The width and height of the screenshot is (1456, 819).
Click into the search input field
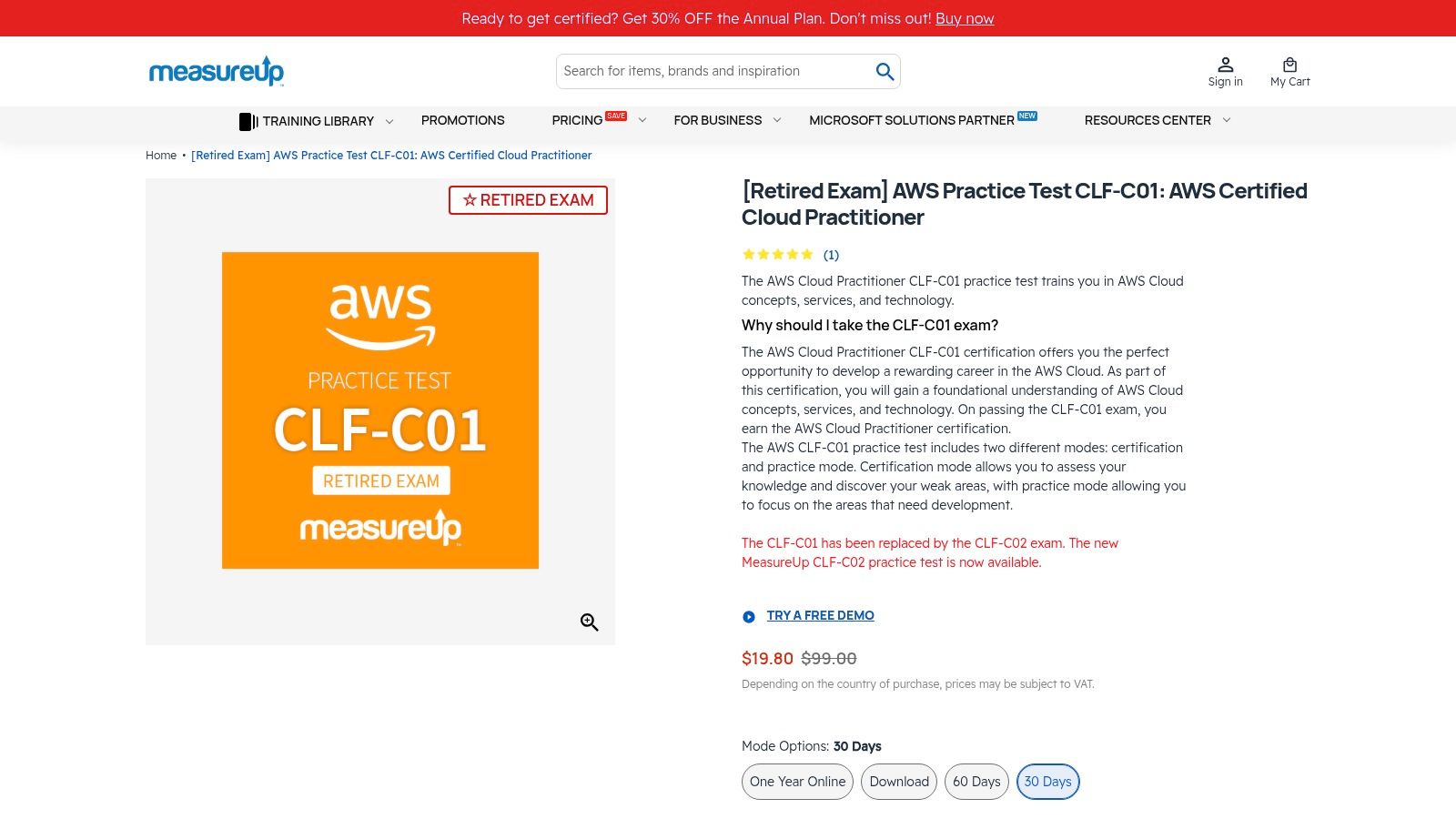click(710, 71)
